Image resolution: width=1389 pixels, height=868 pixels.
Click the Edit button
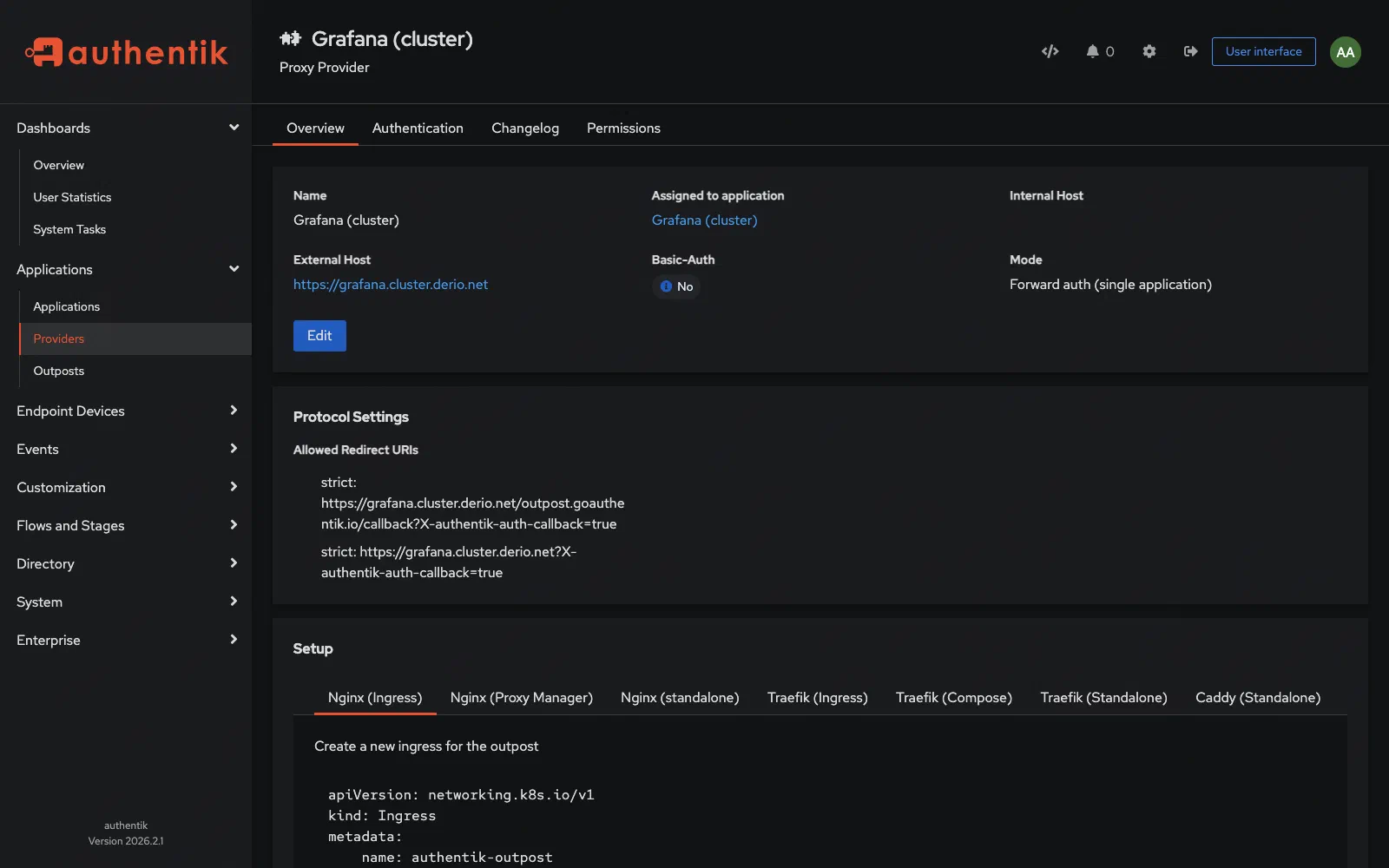tap(319, 336)
